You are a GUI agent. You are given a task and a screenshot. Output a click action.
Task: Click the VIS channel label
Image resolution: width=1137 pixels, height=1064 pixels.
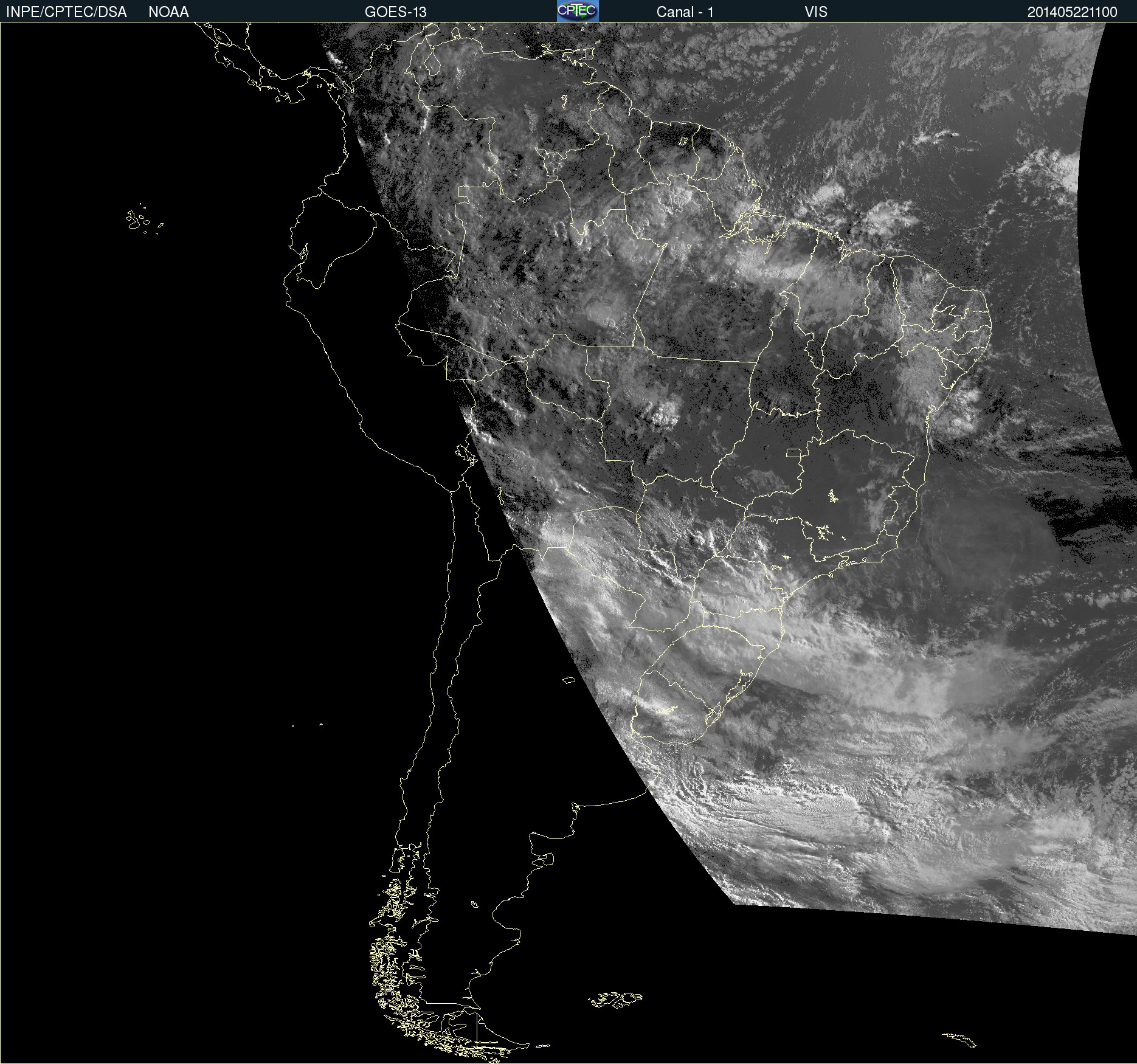[x=815, y=12]
